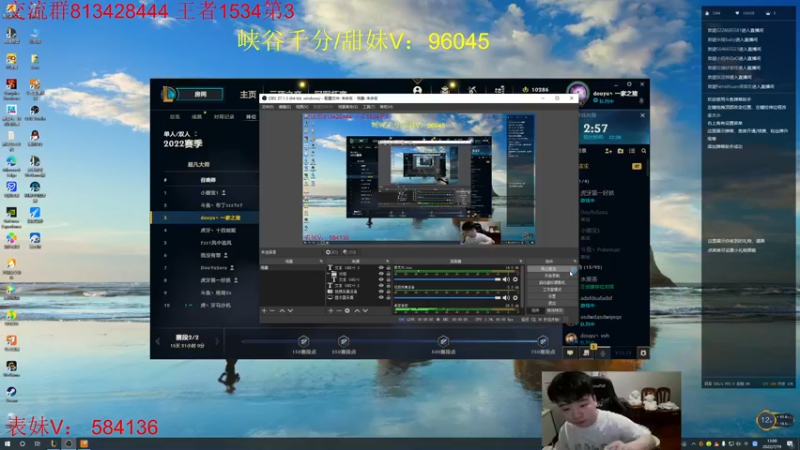Open OBS 编辑 menu

click(285, 107)
